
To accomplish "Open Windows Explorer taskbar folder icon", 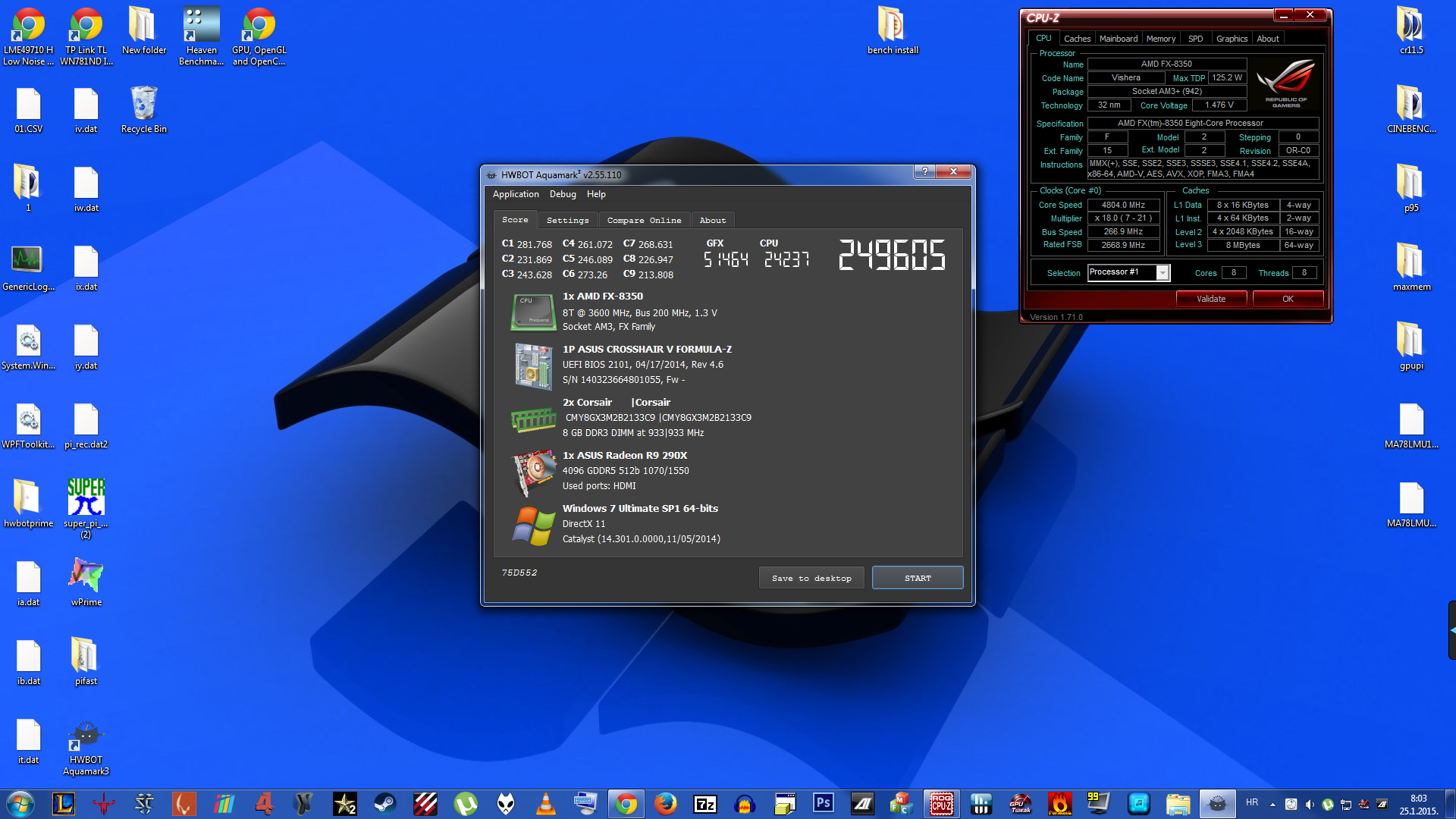I will pos(1178,803).
